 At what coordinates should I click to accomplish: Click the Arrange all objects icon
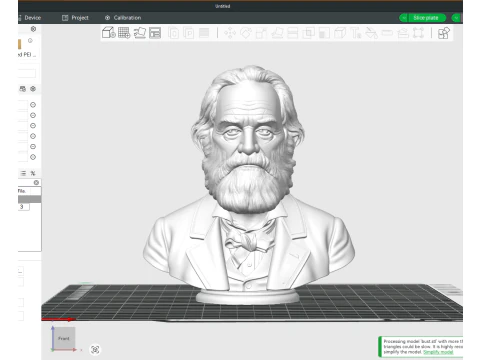[x=155, y=33]
